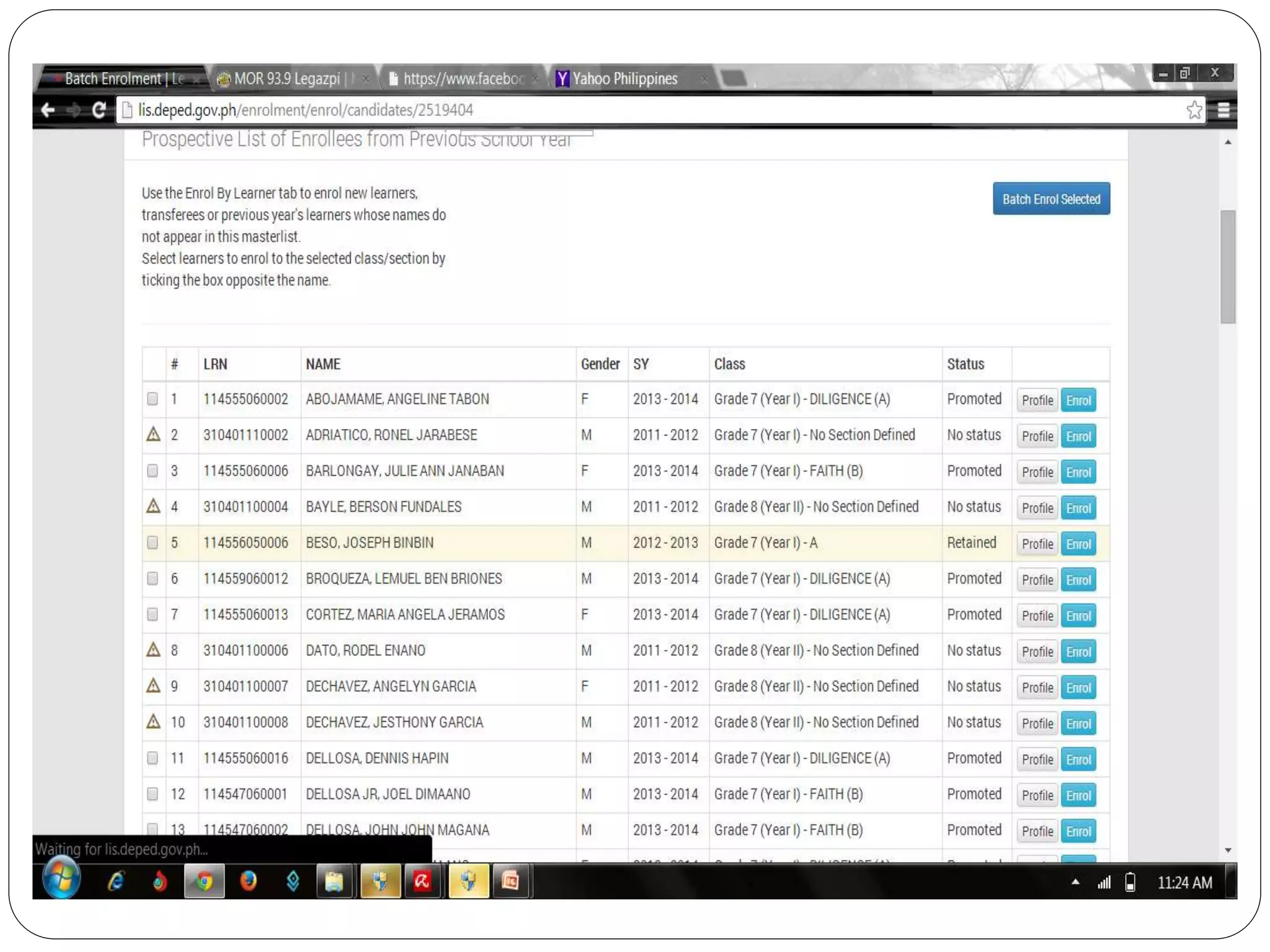Image resolution: width=1270 pixels, height=952 pixels.
Task: Bookmark page with the star icon
Action: coord(1194,110)
